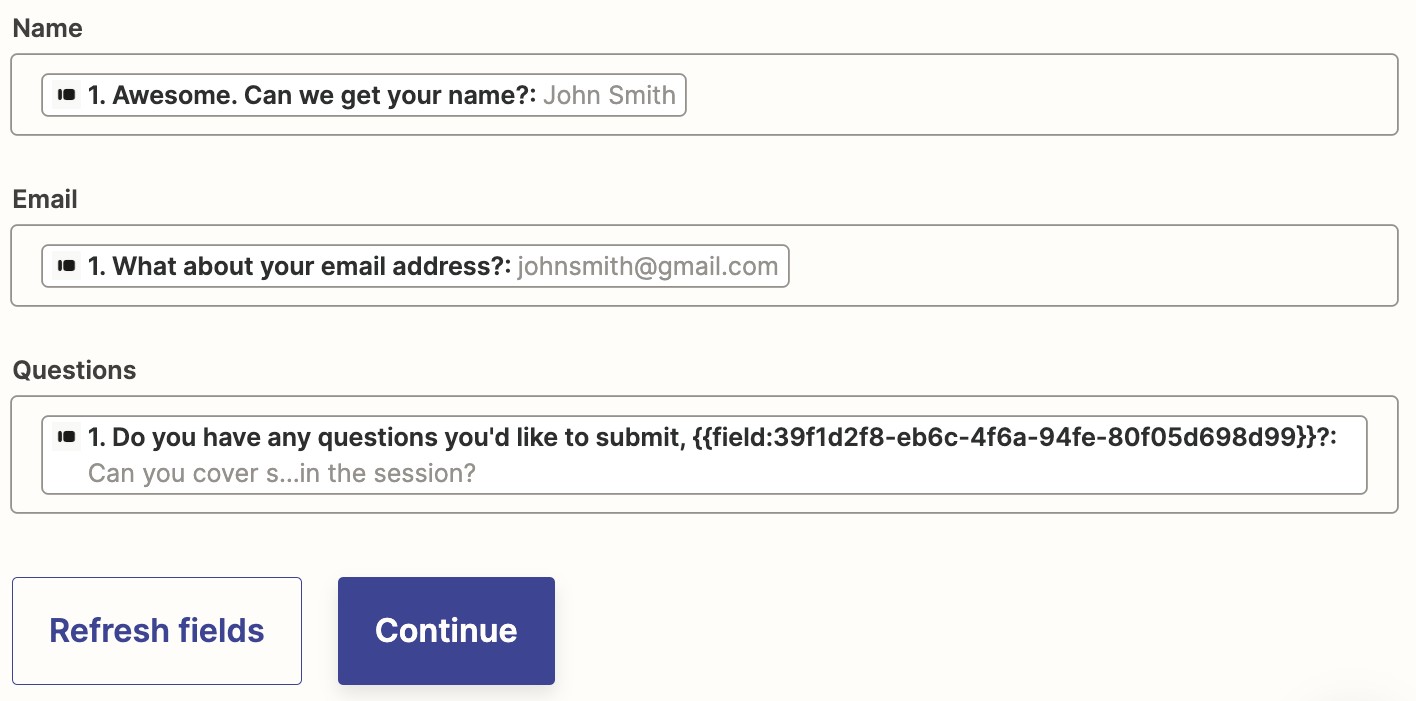The height and width of the screenshot is (701, 1416).
Task: Click the '1.' step number in Name pill
Action: 97,95
